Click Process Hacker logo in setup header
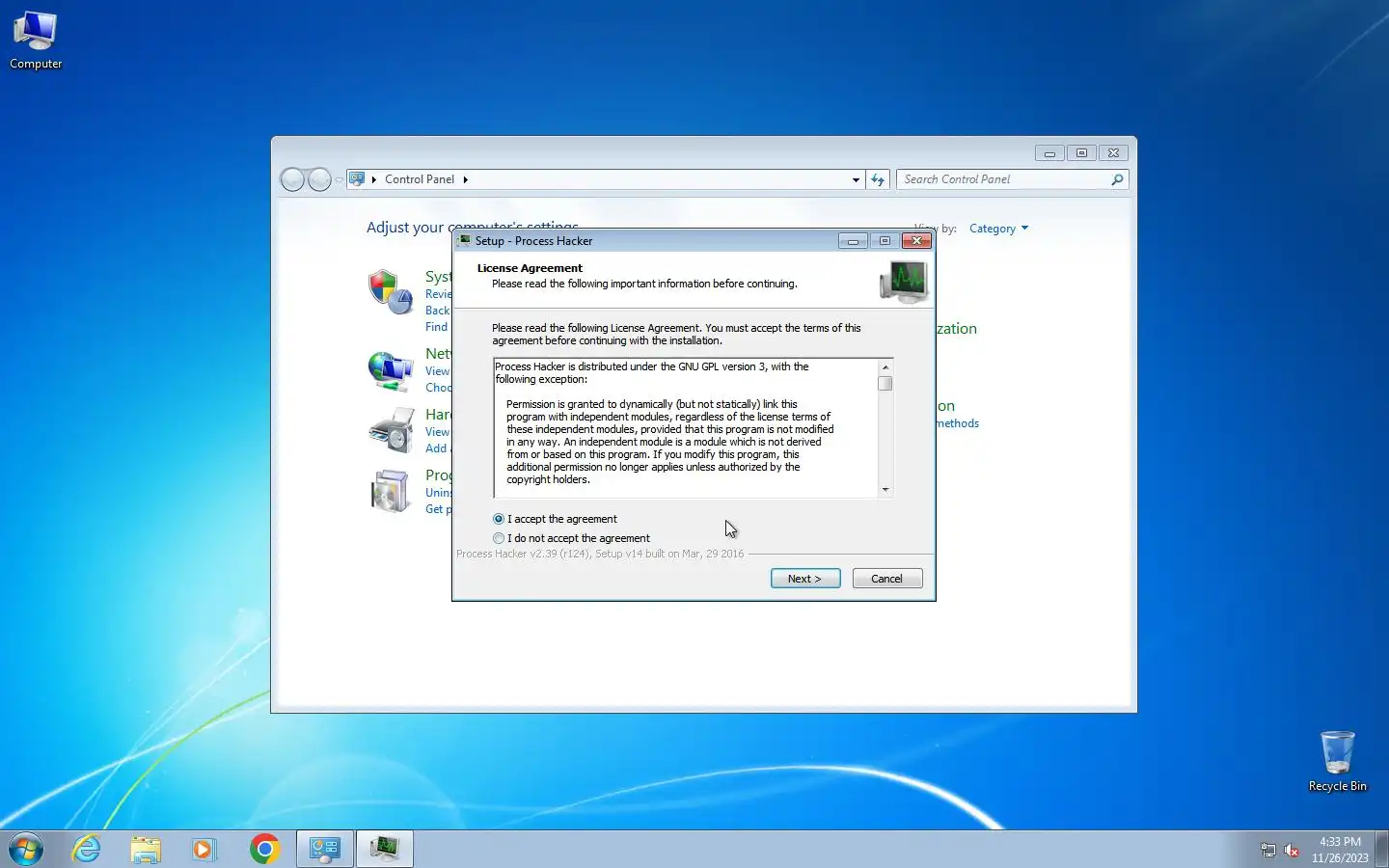The height and width of the screenshot is (868, 1389). click(x=904, y=282)
